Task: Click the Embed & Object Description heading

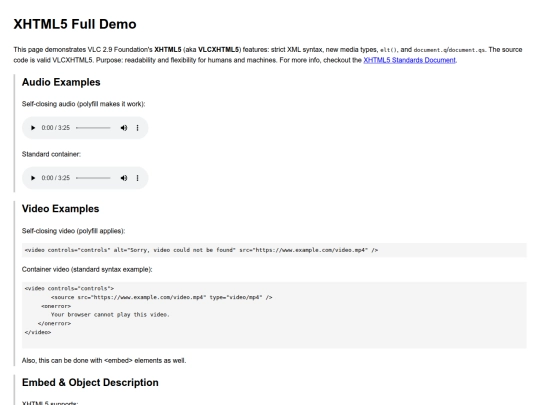Action: [x=90, y=382]
